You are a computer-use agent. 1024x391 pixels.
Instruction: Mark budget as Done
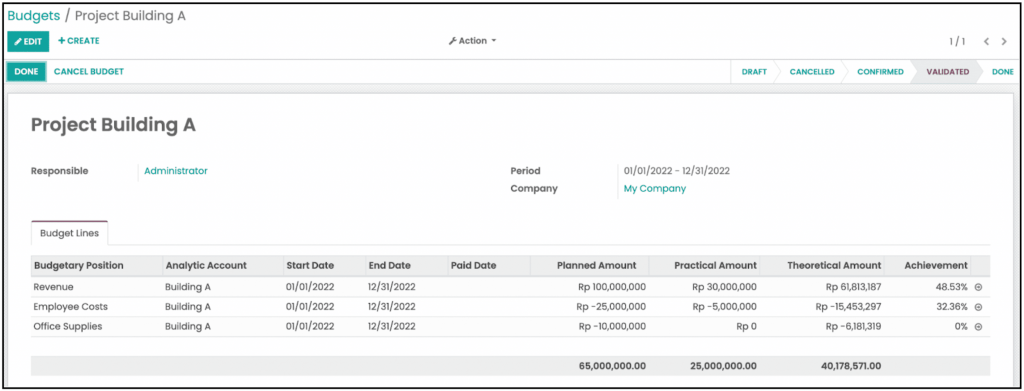pyautogui.click(x=26, y=72)
